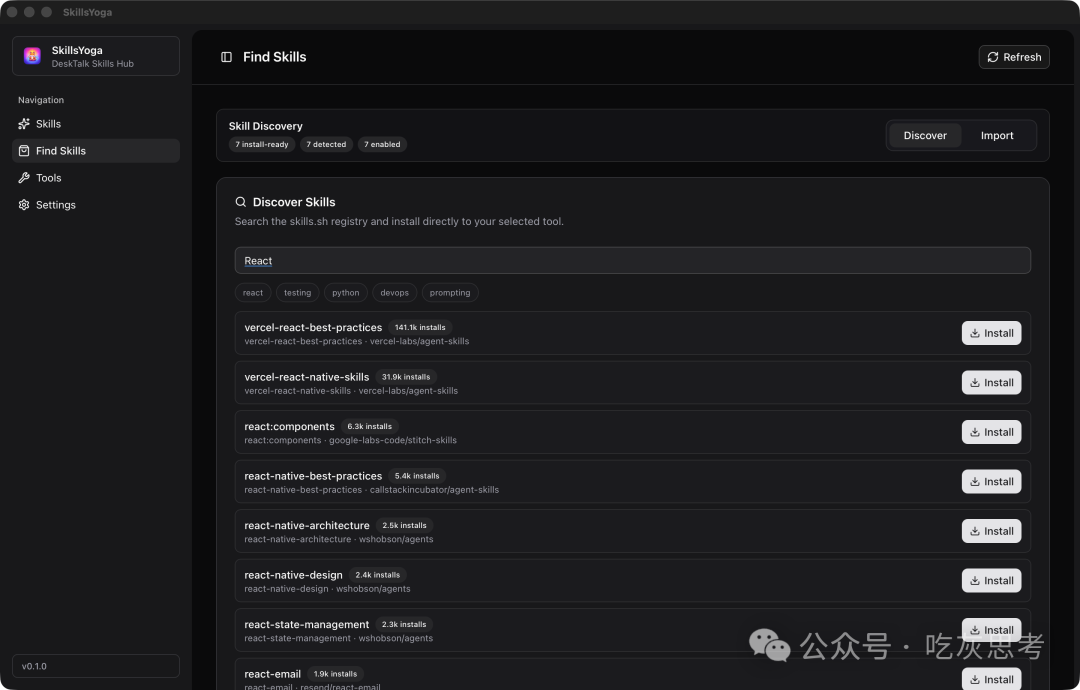Open the Skills page in navigation
This screenshot has height=690, width=1080.
click(x=96, y=124)
